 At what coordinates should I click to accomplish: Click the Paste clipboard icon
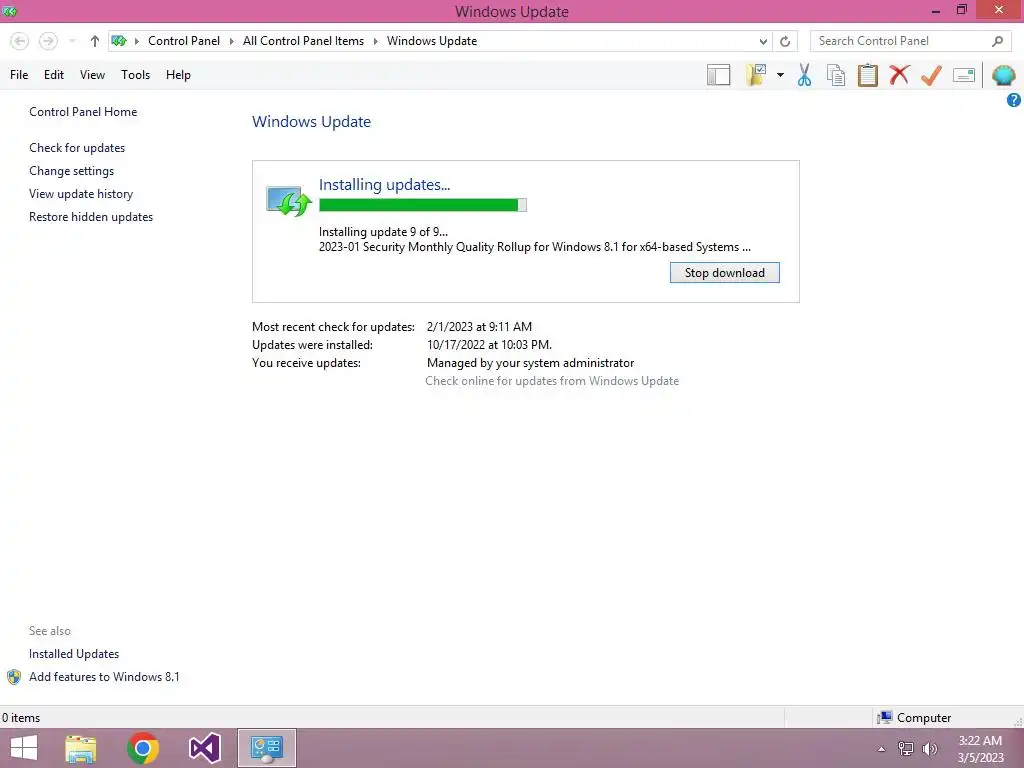tap(868, 75)
